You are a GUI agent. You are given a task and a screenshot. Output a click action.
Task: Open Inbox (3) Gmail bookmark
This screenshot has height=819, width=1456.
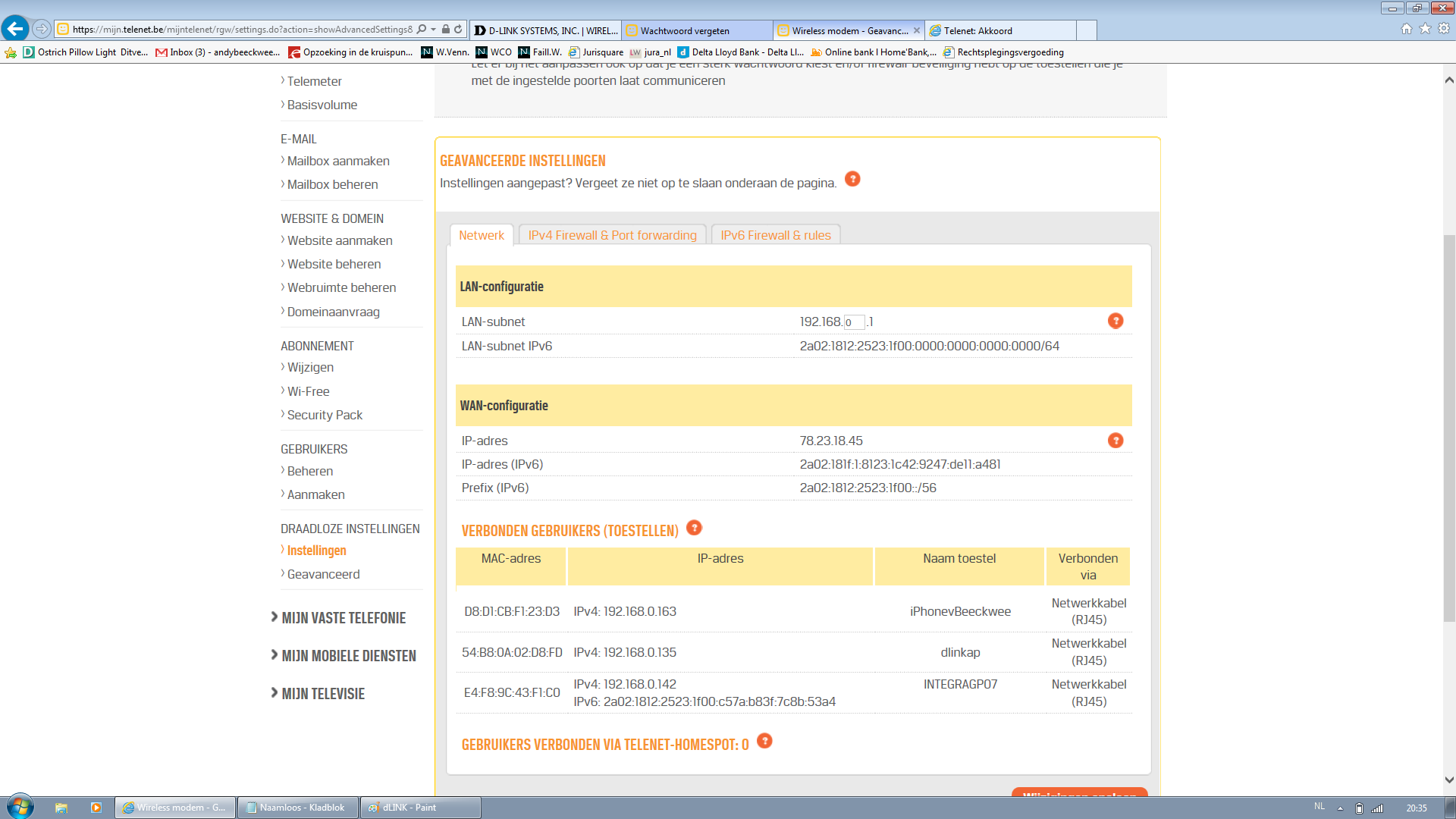[218, 52]
